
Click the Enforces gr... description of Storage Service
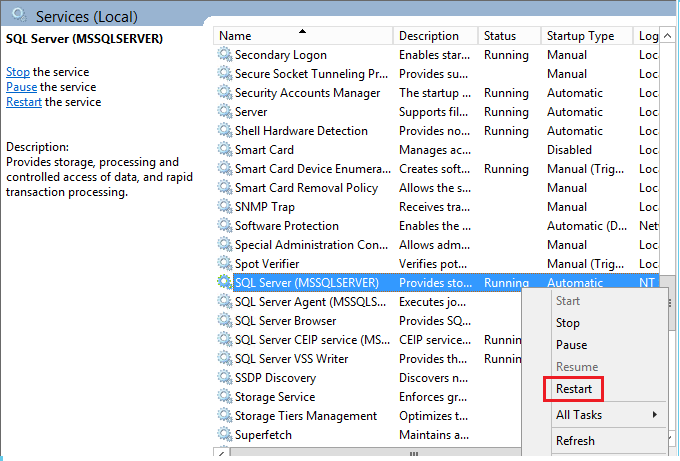pyautogui.click(x=433, y=397)
